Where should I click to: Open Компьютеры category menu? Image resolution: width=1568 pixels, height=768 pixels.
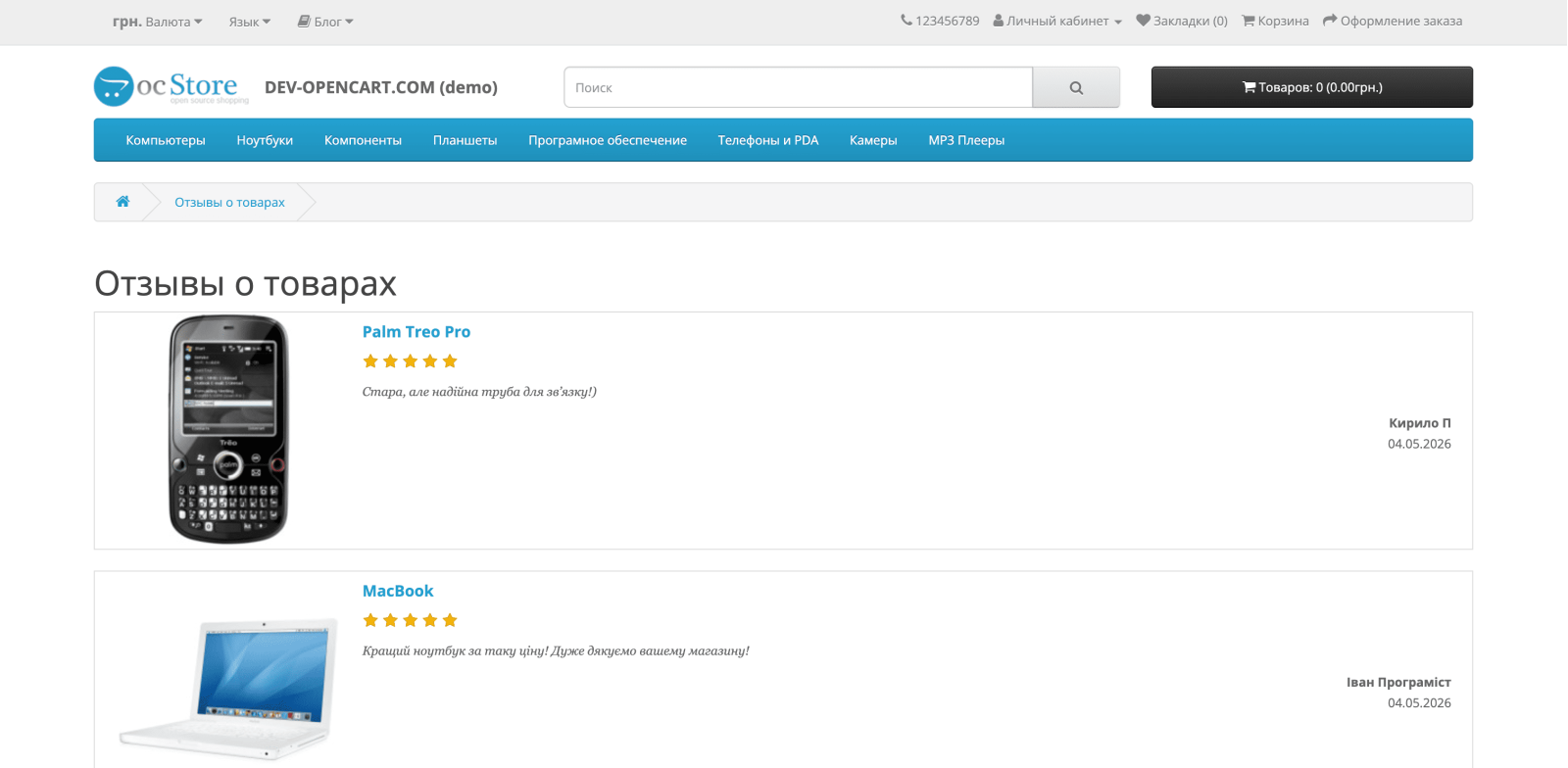[166, 140]
